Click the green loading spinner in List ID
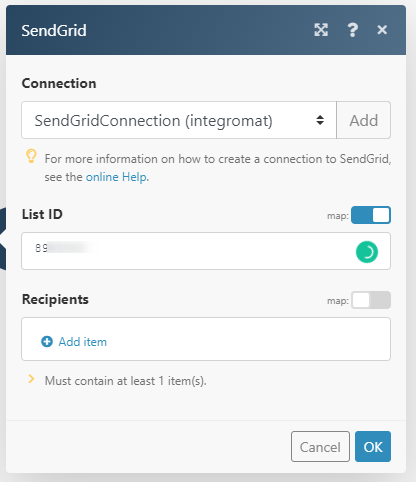 (367, 252)
